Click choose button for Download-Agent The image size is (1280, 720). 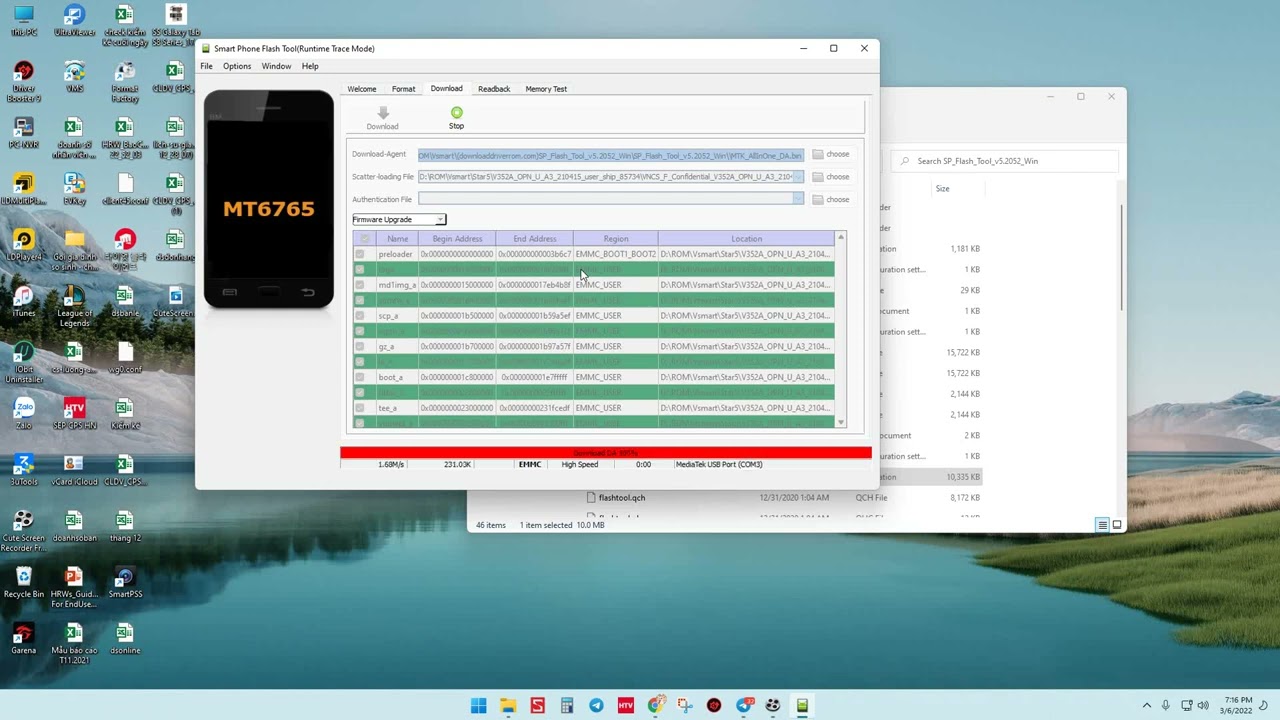tap(831, 154)
